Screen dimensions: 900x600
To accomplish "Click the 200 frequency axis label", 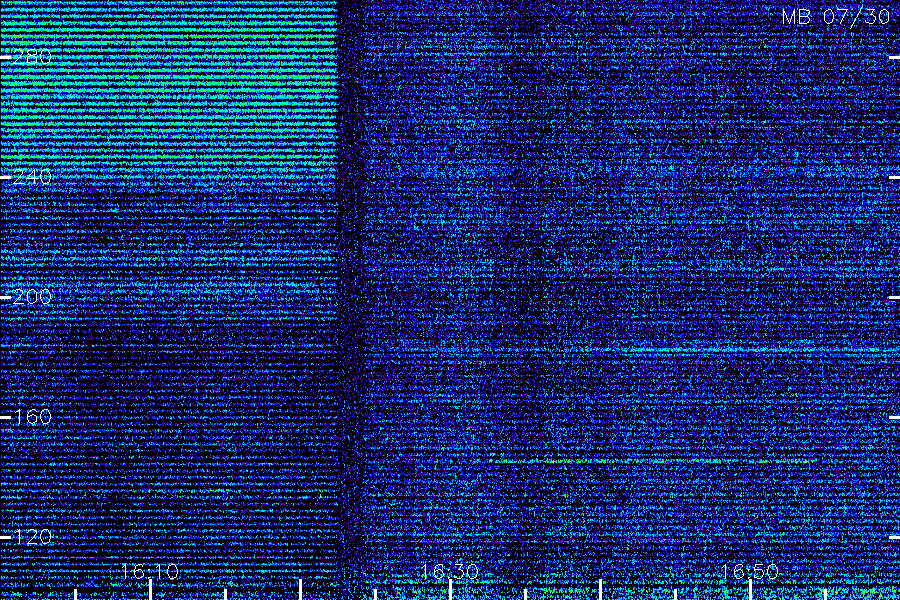I will [x=32, y=297].
